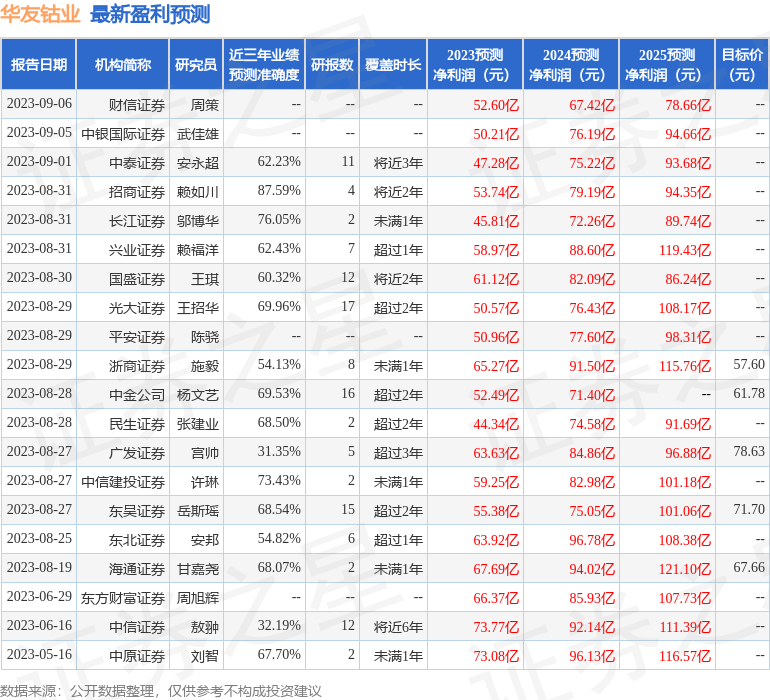Viewport: 770px width, 700px height.
Task: Click the 华友钴业 title text
Action: (40, 14)
